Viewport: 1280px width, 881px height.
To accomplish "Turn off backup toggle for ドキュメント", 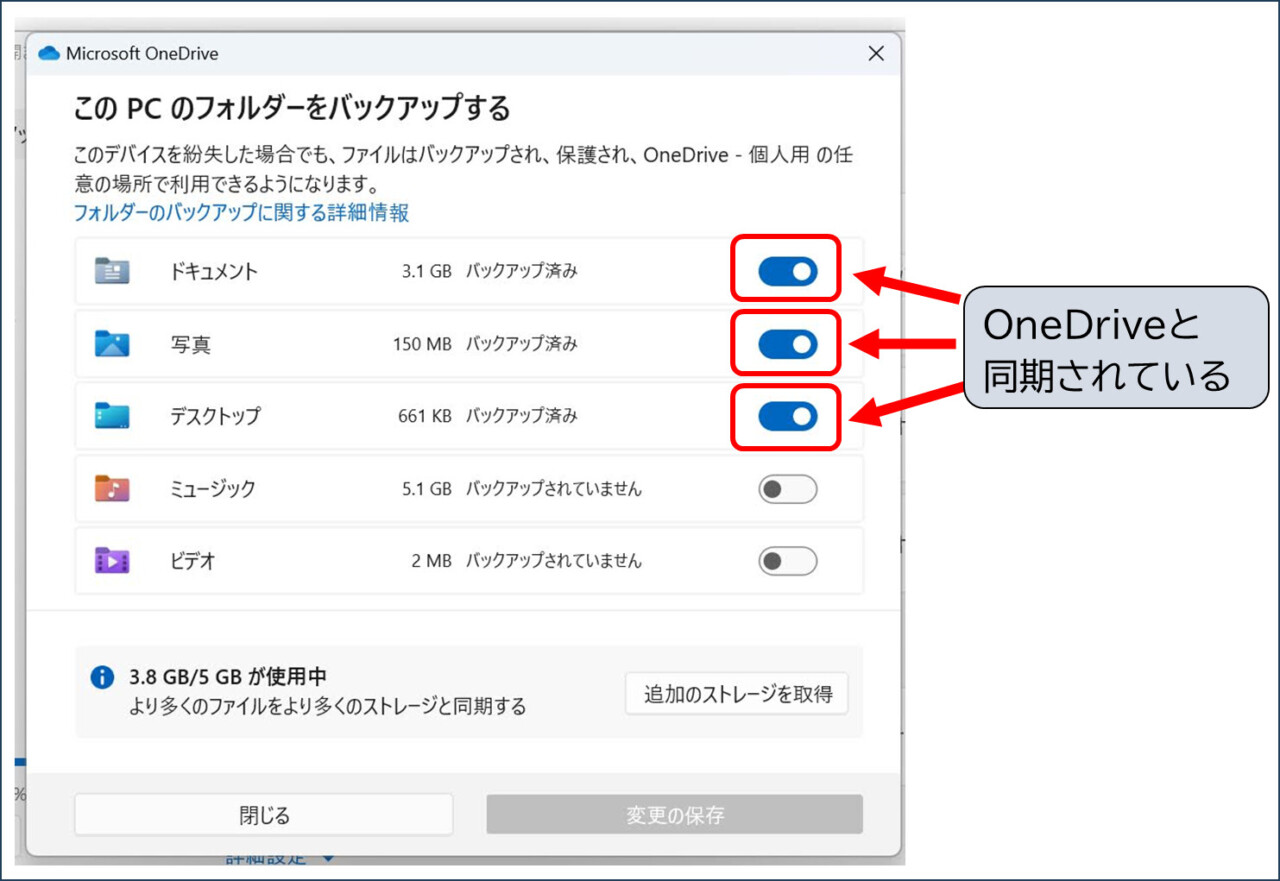I will (787, 271).
